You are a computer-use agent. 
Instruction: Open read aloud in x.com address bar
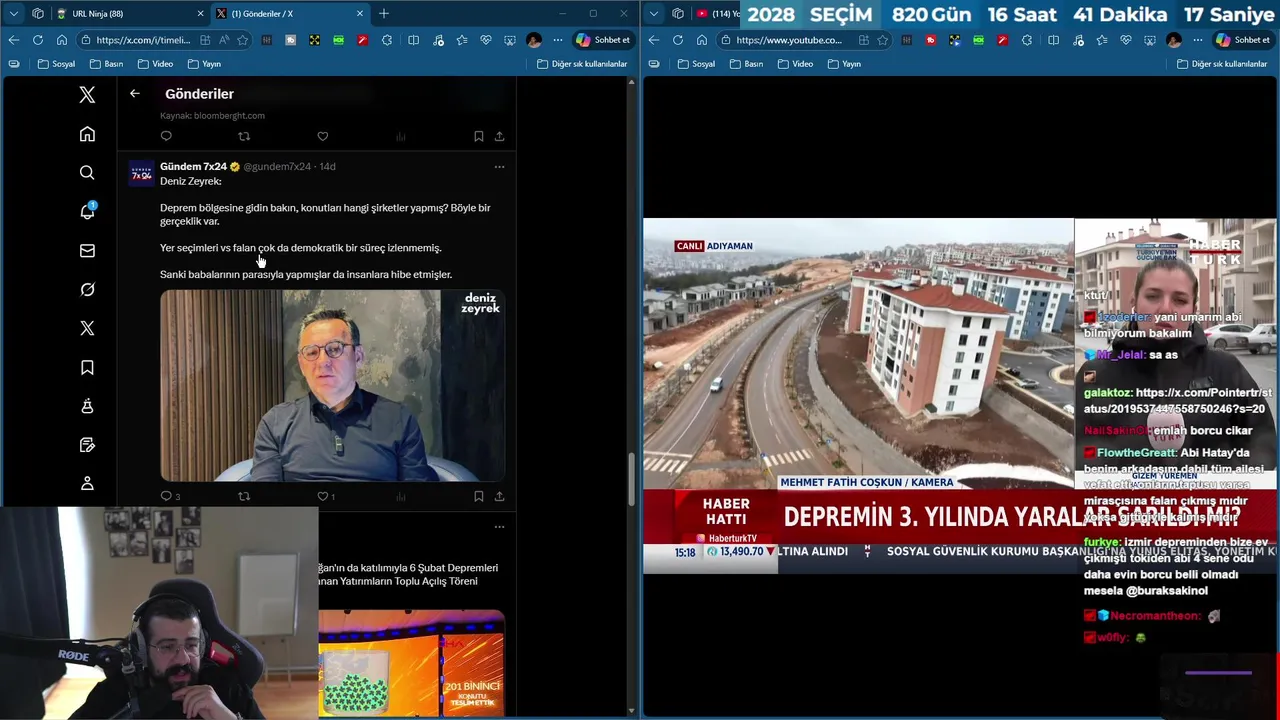(224, 40)
